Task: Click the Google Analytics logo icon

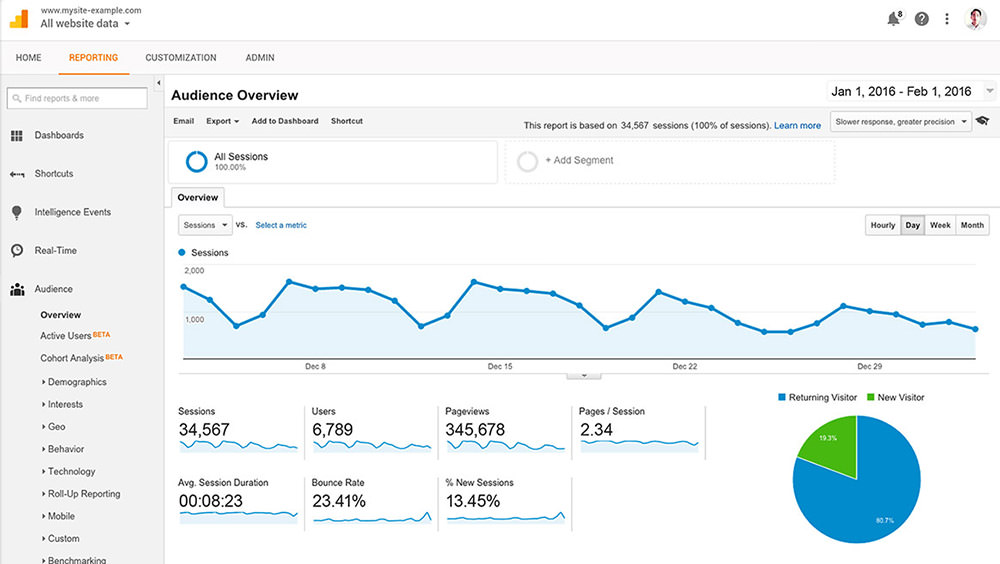Action: (x=19, y=18)
